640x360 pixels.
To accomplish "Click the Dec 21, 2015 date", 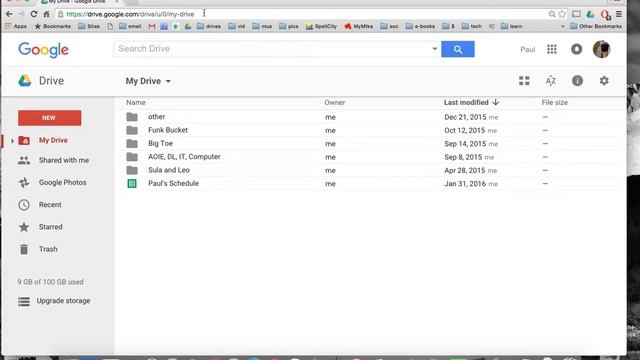I will click(465, 117).
